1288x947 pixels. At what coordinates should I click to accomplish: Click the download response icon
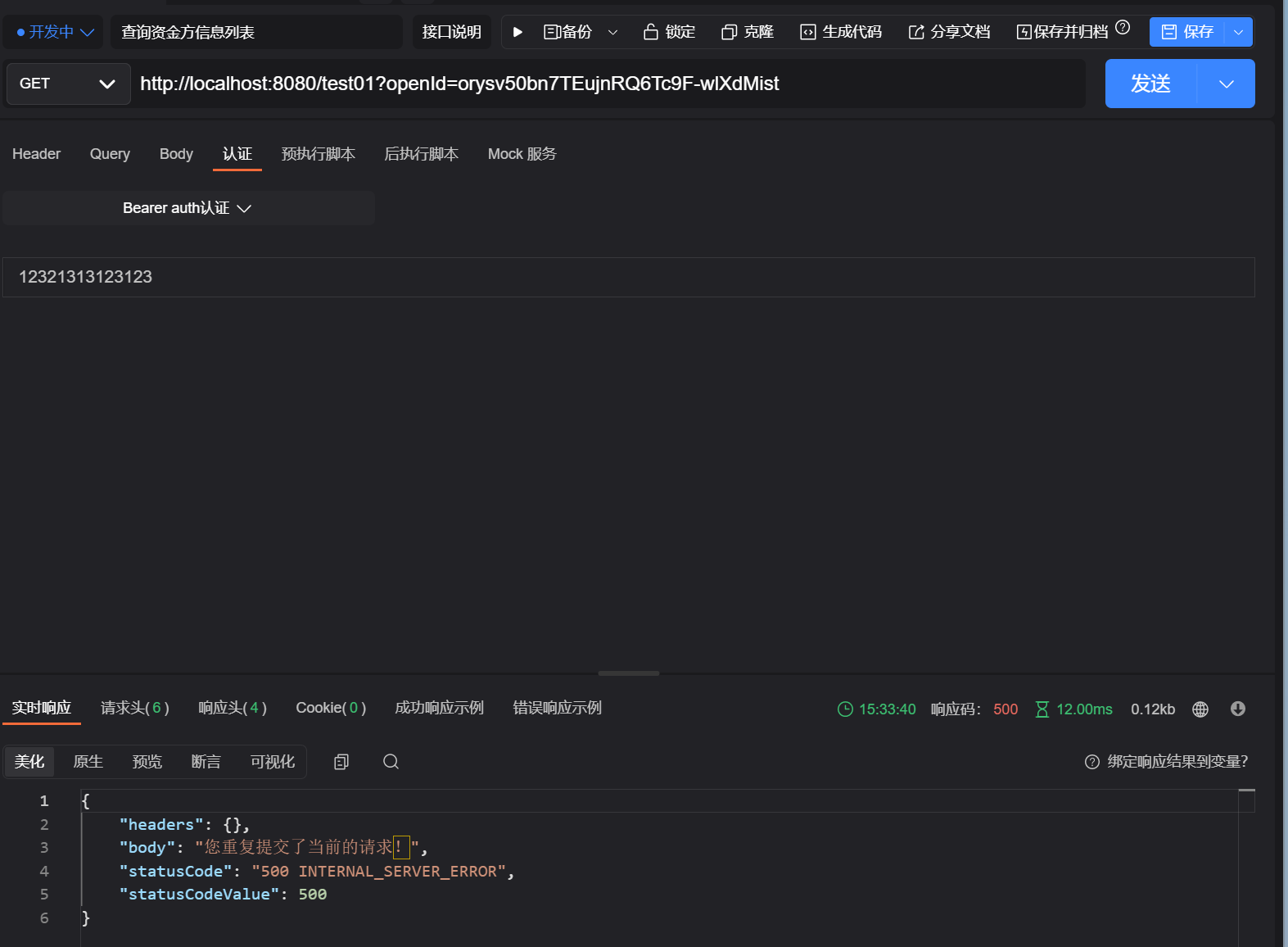[x=1238, y=709]
